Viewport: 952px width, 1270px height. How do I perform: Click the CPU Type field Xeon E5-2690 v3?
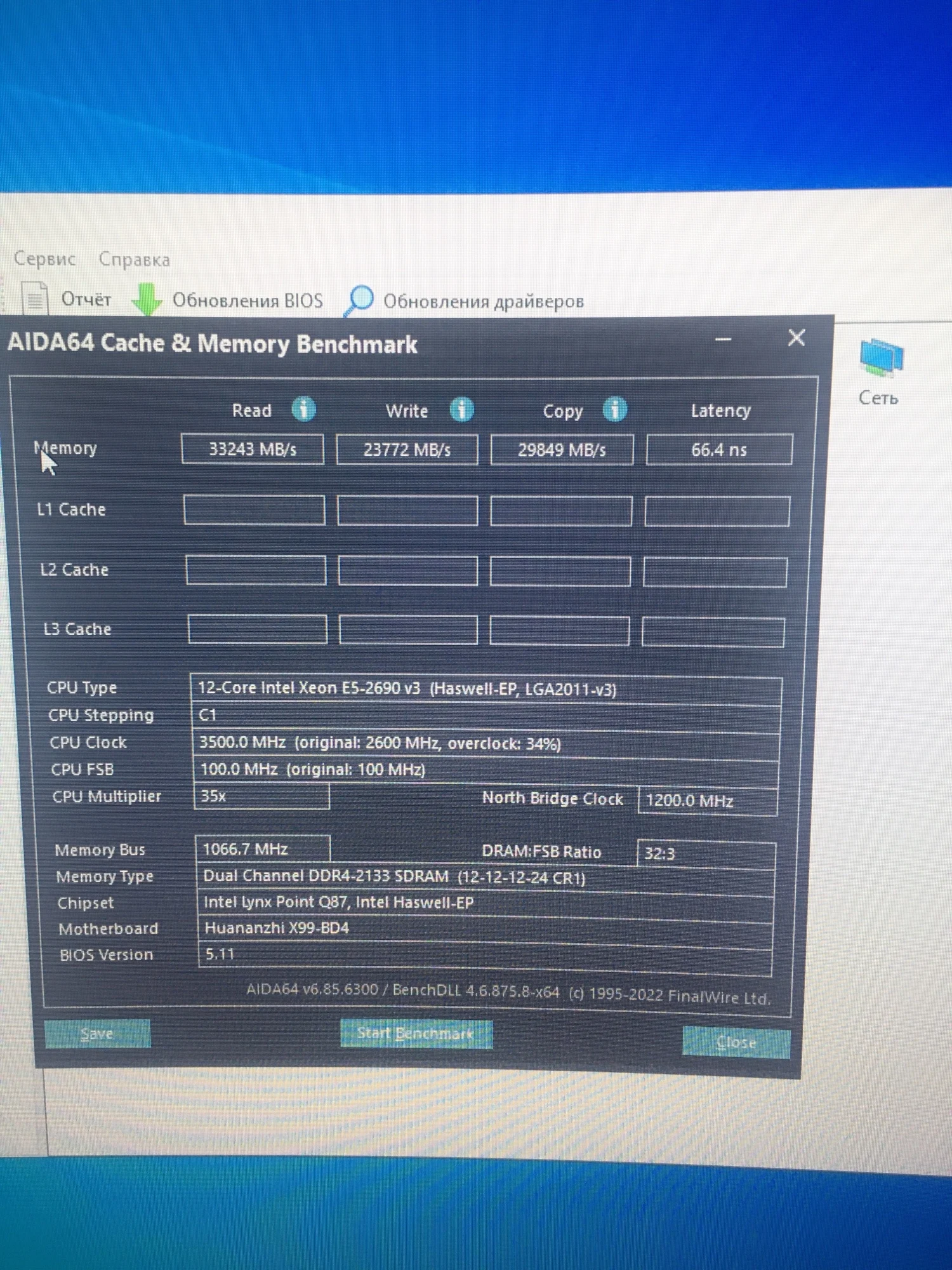click(x=486, y=690)
